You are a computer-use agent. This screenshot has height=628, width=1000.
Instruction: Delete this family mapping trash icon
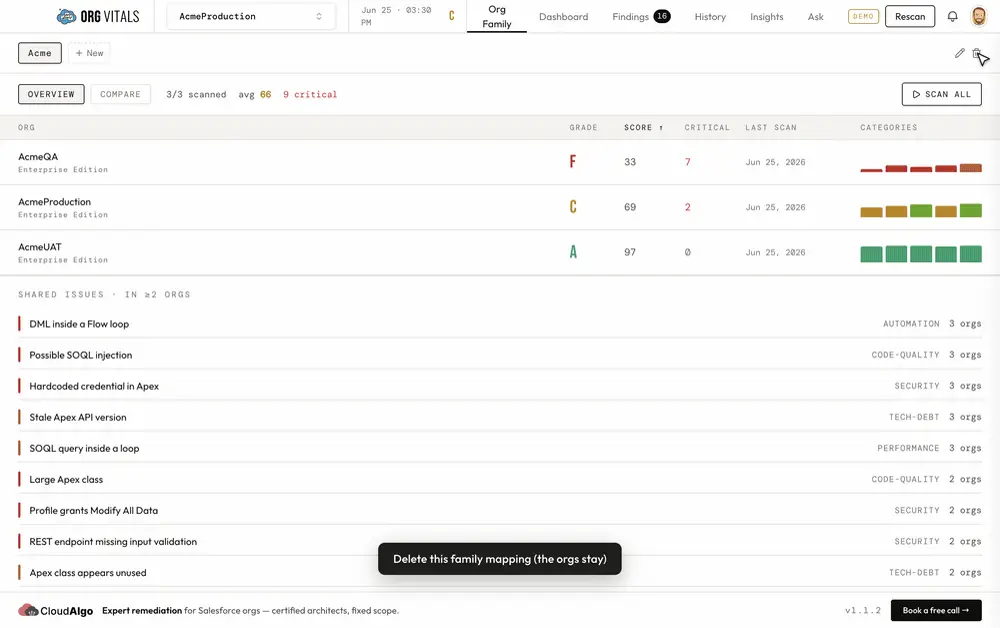coord(976,53)
